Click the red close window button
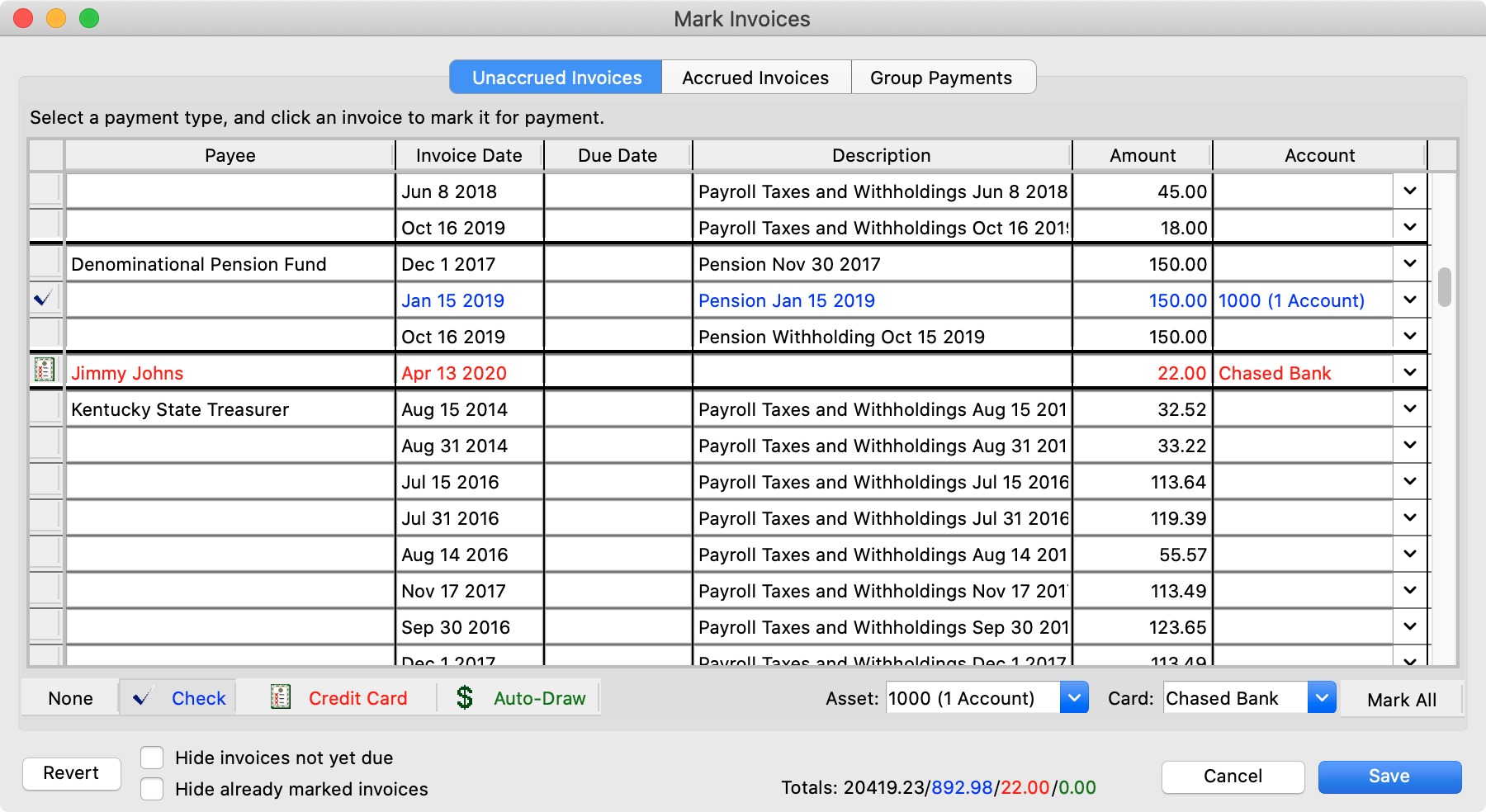 pos(23,18)
